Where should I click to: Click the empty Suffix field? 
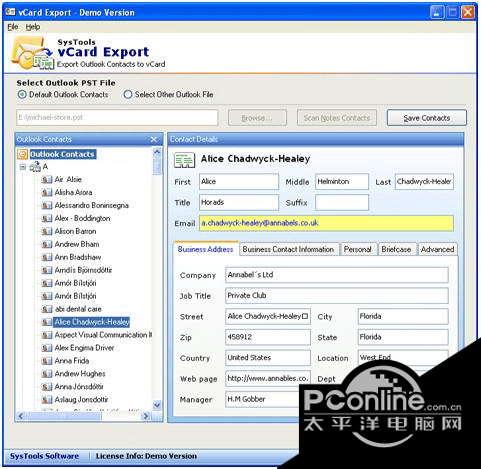pos(342,202)
